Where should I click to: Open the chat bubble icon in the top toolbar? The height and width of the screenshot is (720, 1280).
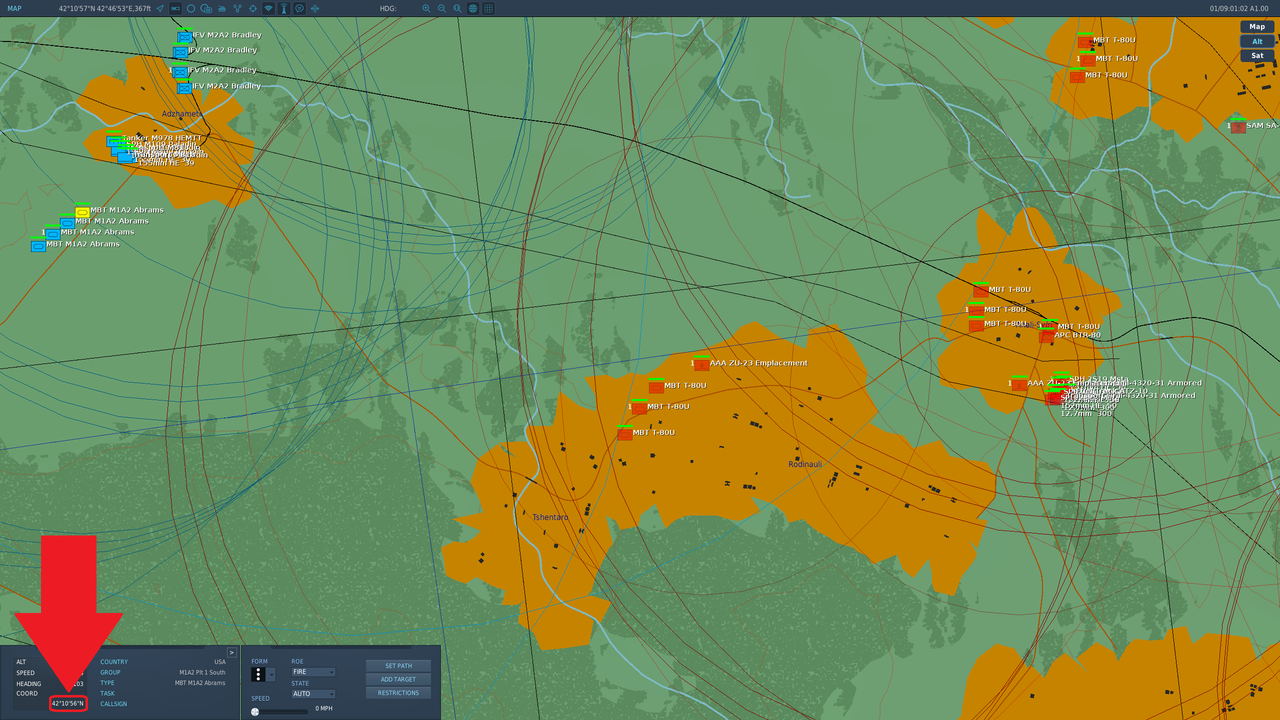pos(299,8)
